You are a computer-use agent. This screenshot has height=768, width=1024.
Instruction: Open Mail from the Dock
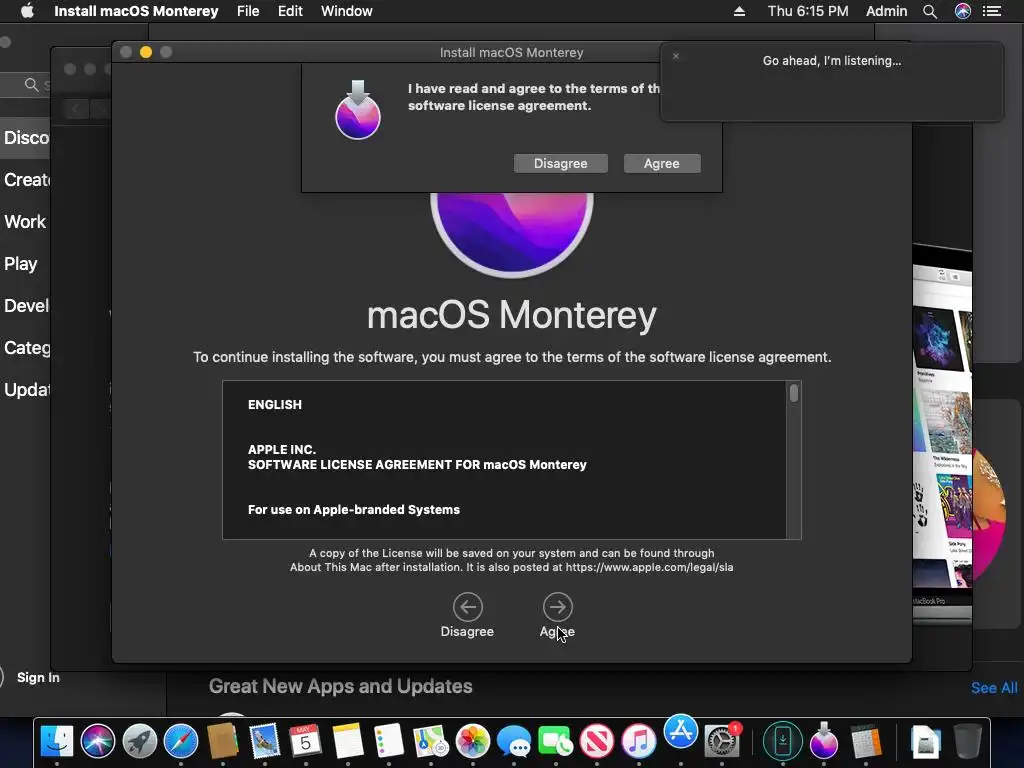264,743
